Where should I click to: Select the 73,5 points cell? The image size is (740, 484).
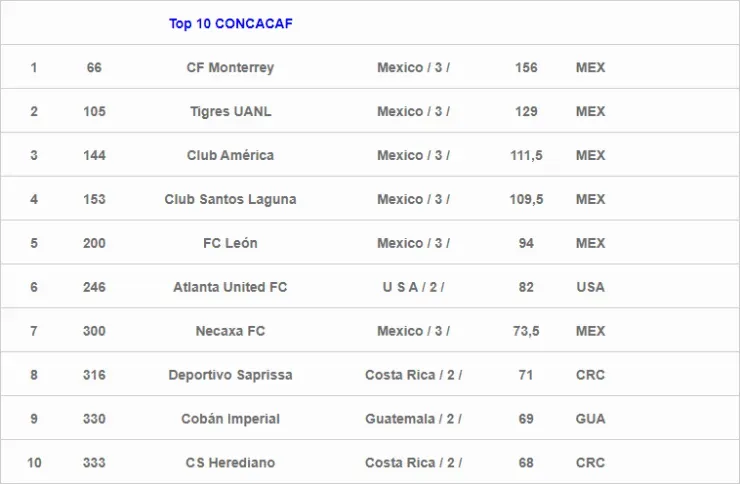(x=525, y=331)
